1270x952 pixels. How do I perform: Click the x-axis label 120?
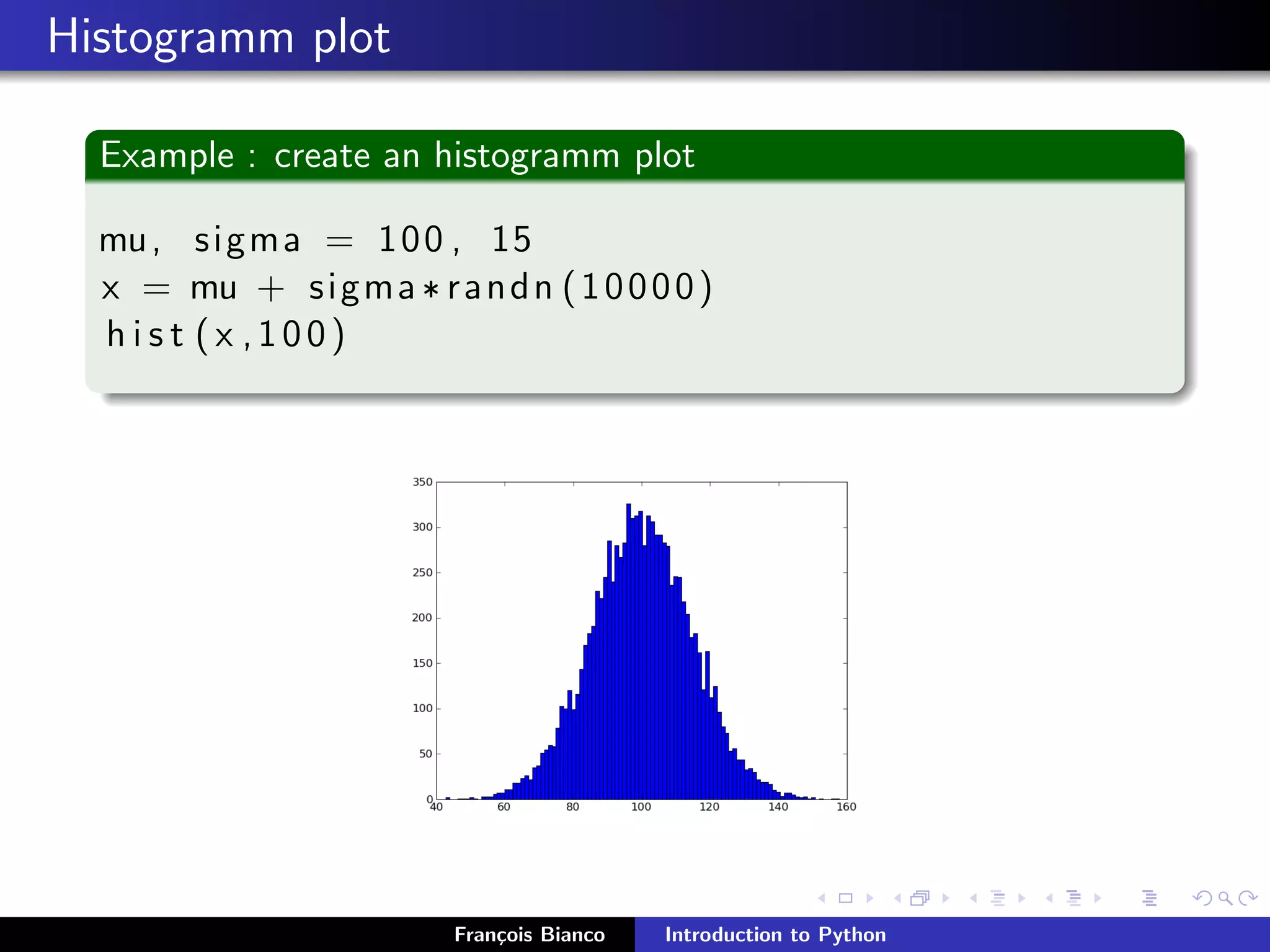pos(709,806)
